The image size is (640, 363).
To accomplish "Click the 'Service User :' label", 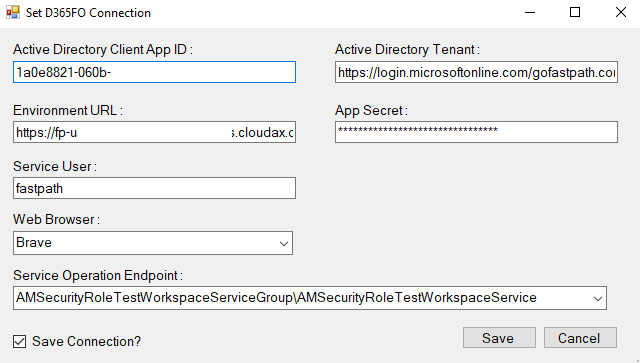I will click(x=55, y=167).
